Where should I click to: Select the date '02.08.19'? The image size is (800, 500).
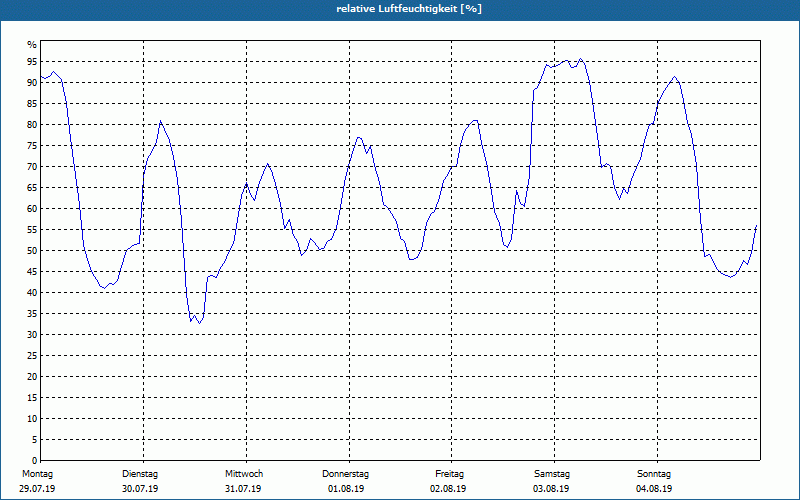click(448, 489)
